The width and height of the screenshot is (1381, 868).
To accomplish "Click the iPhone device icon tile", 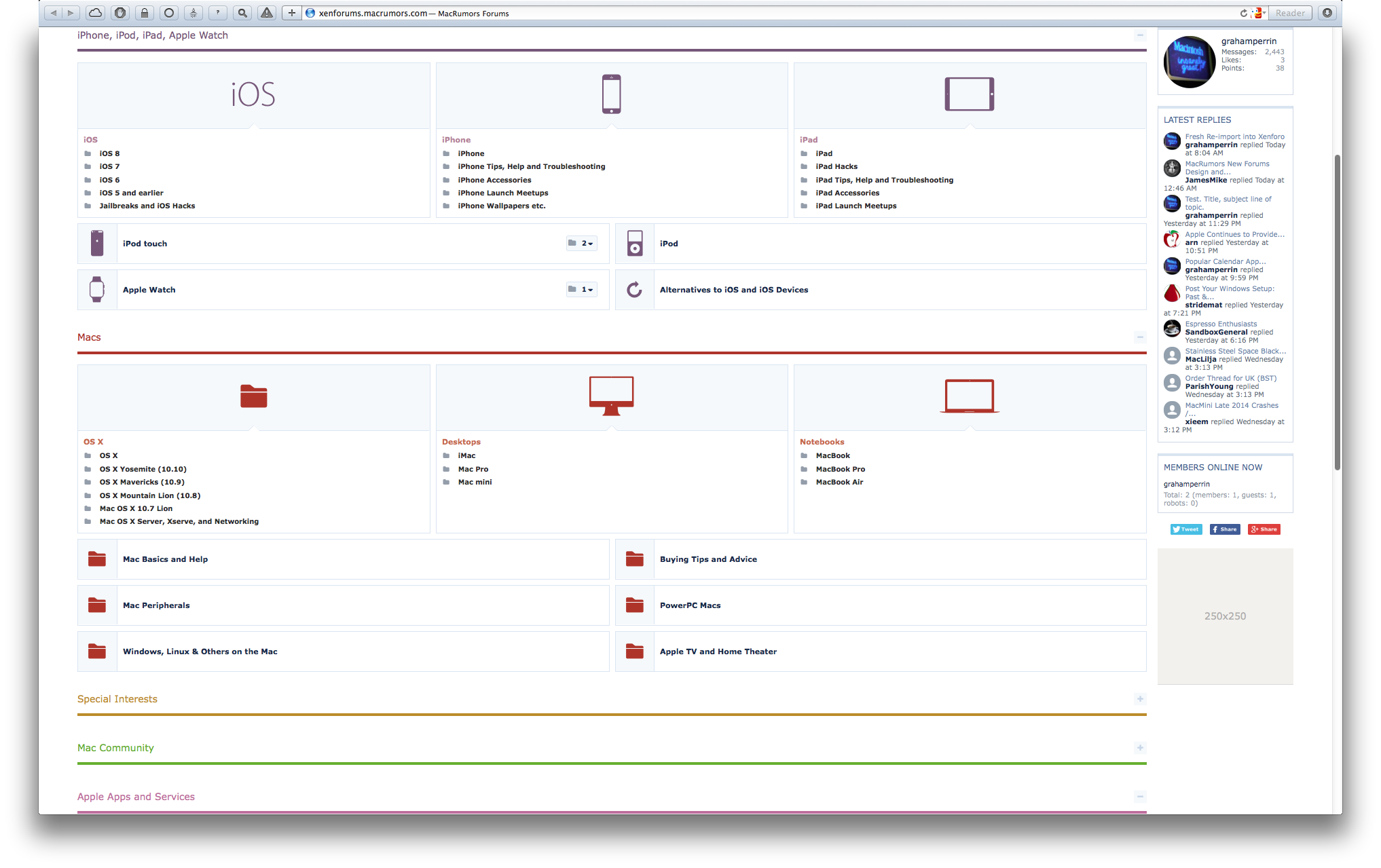I will tap(611, 94).
